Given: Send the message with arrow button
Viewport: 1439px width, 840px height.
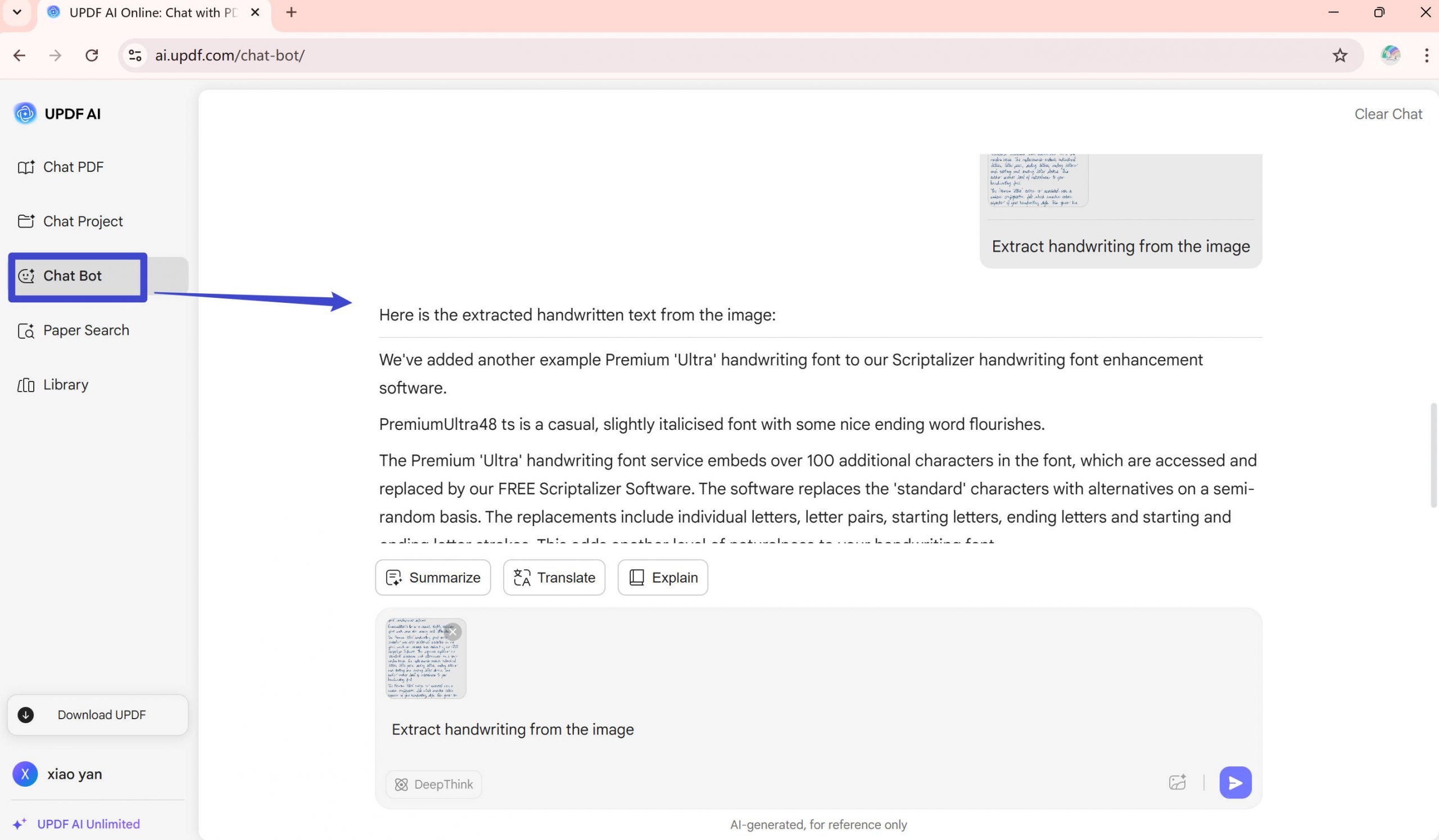Looking at the screenshot, I should tap(1235, 782).
